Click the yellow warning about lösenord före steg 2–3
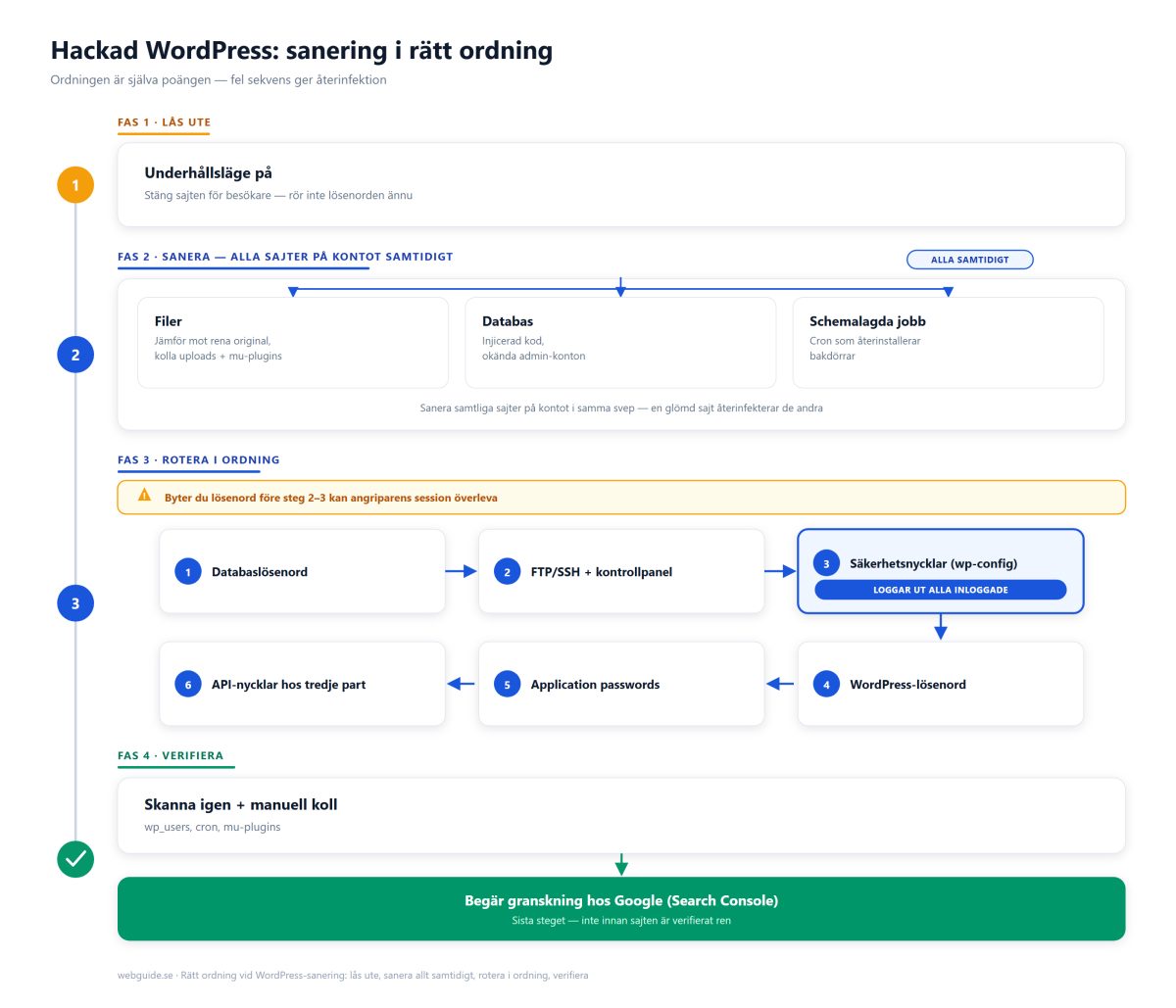 click(x=621, y=498)
